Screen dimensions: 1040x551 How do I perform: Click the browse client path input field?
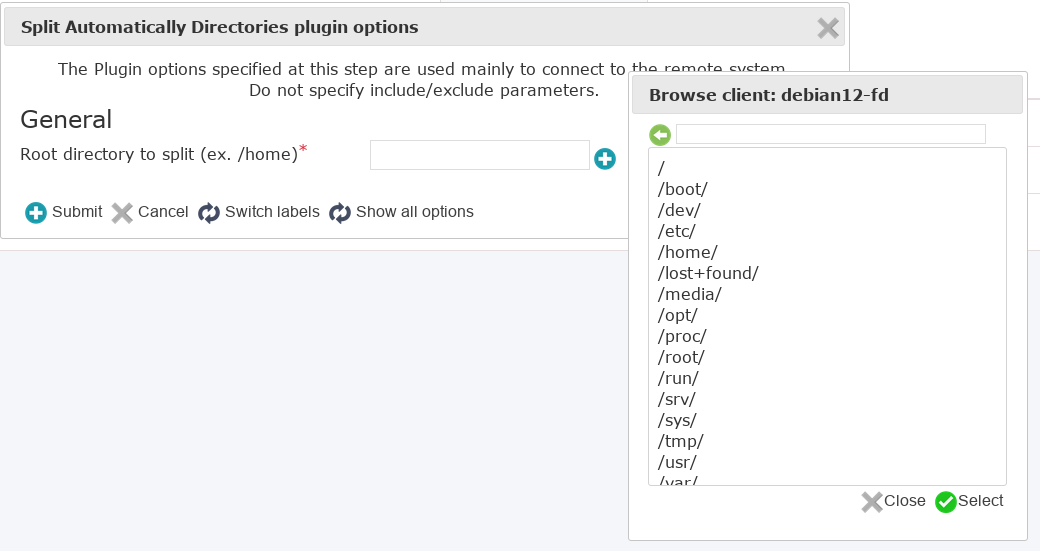pyautogui.click(x=830, y=134)
